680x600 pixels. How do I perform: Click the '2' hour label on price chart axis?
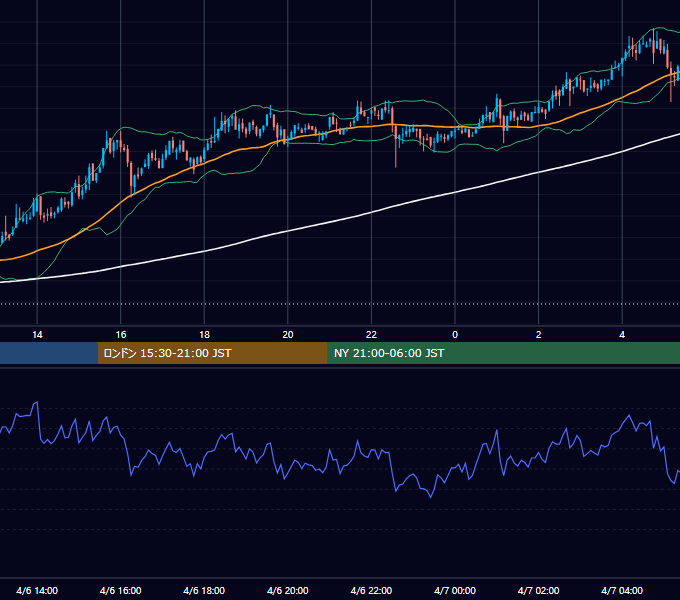pyautogui.click(x=539, y=335)
